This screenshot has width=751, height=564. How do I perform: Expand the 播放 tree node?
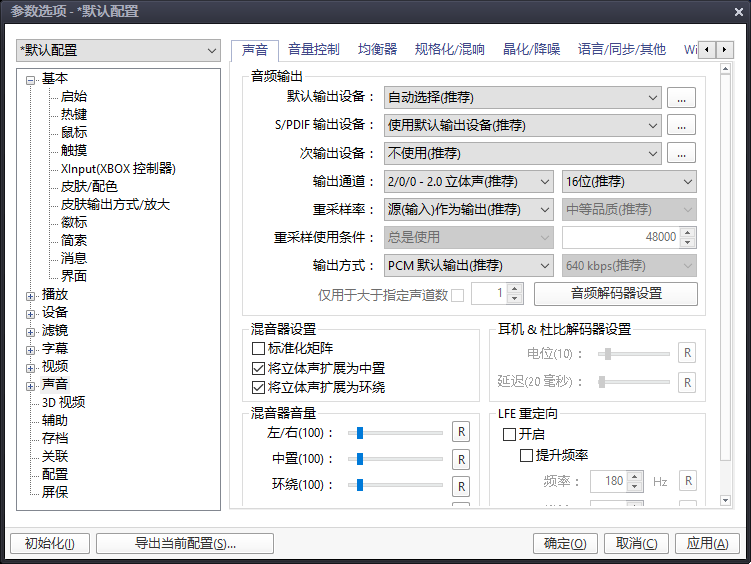[x=31, y=295]
